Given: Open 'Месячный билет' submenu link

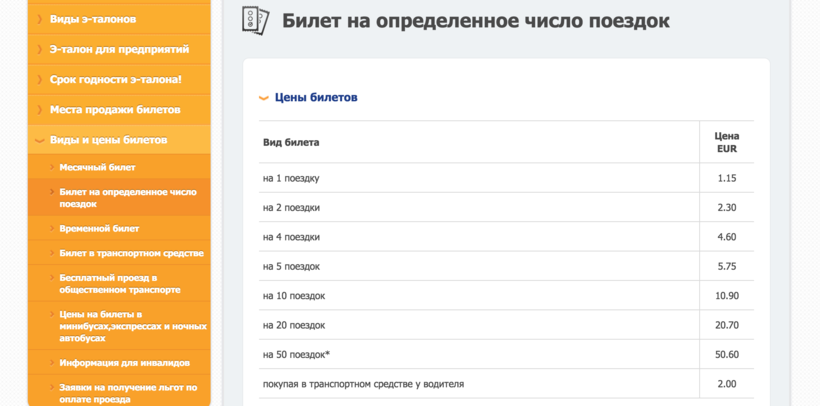Looking at the screenshot, I should (x=97, y=167).
